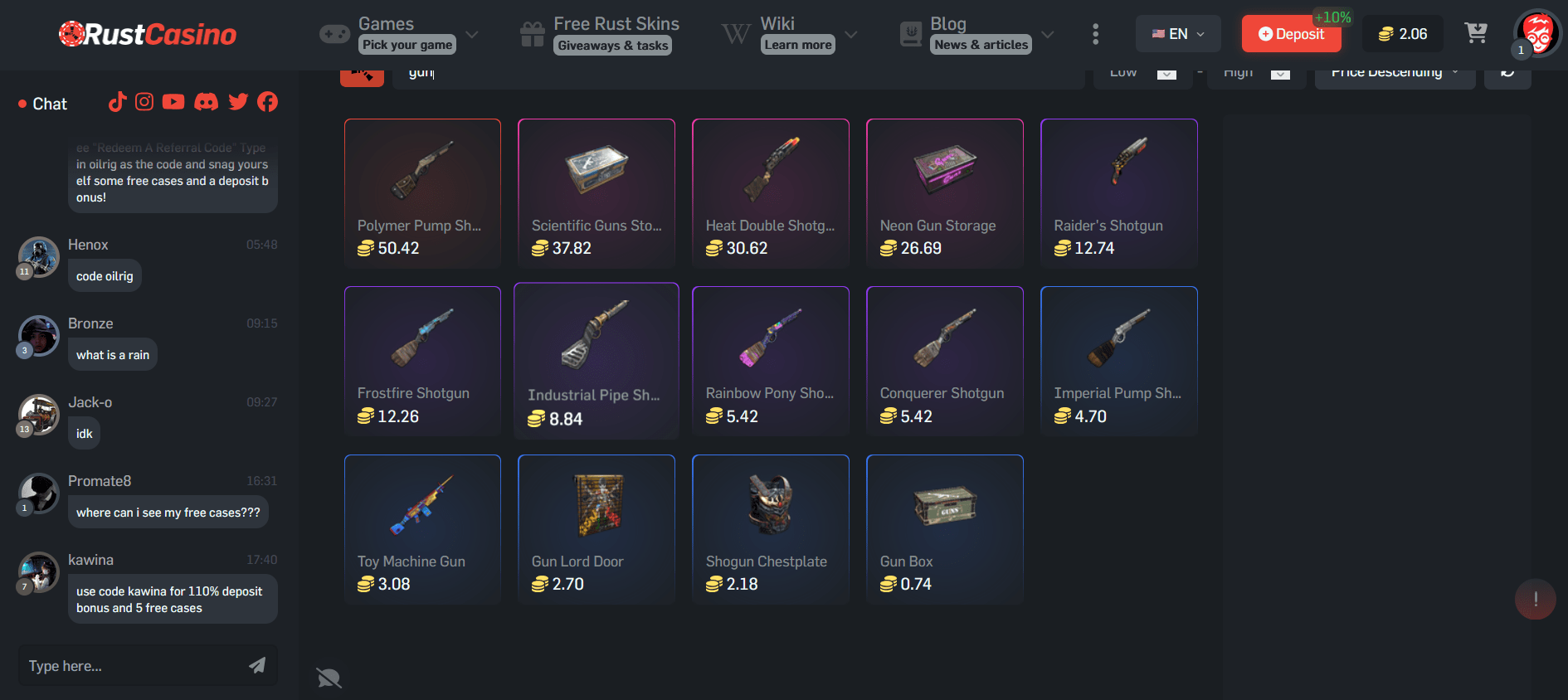Open the Facebook social link icon

click(x=267, y=102)
